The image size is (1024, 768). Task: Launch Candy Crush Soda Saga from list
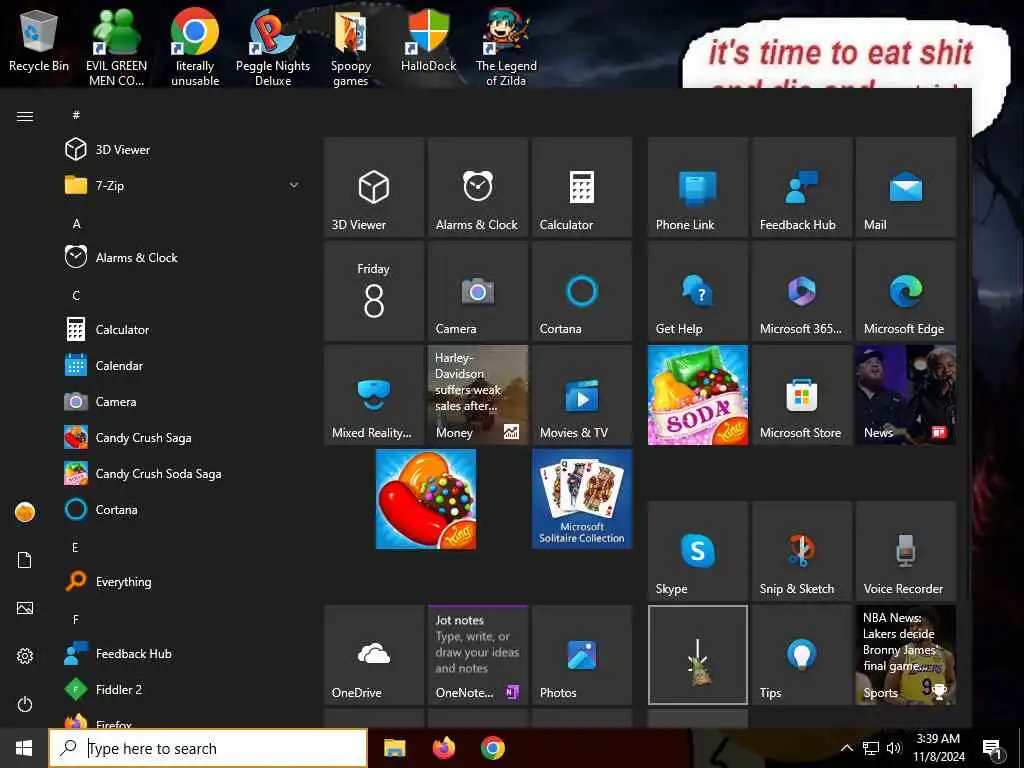pos(183,473)
